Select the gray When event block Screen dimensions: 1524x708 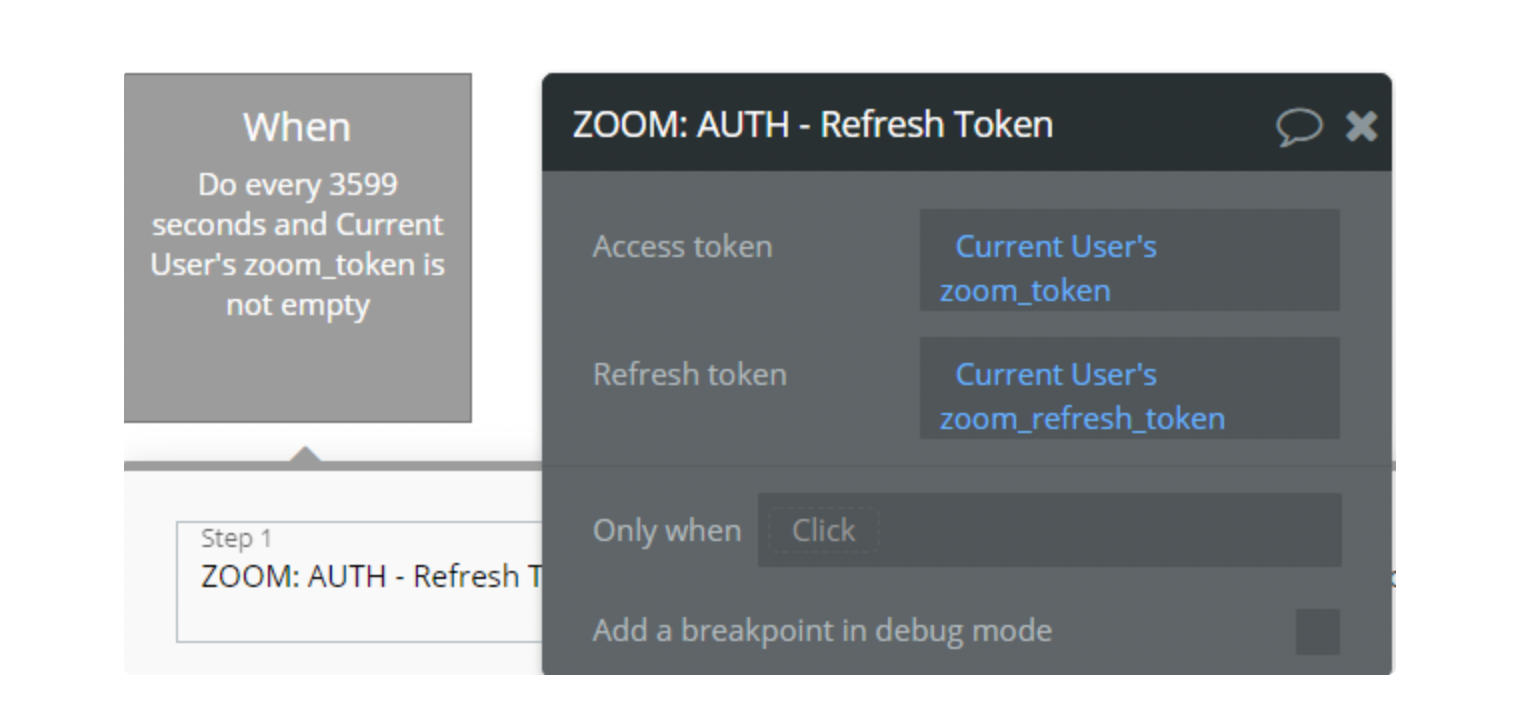pyautogui.click(x=298, y=248)
